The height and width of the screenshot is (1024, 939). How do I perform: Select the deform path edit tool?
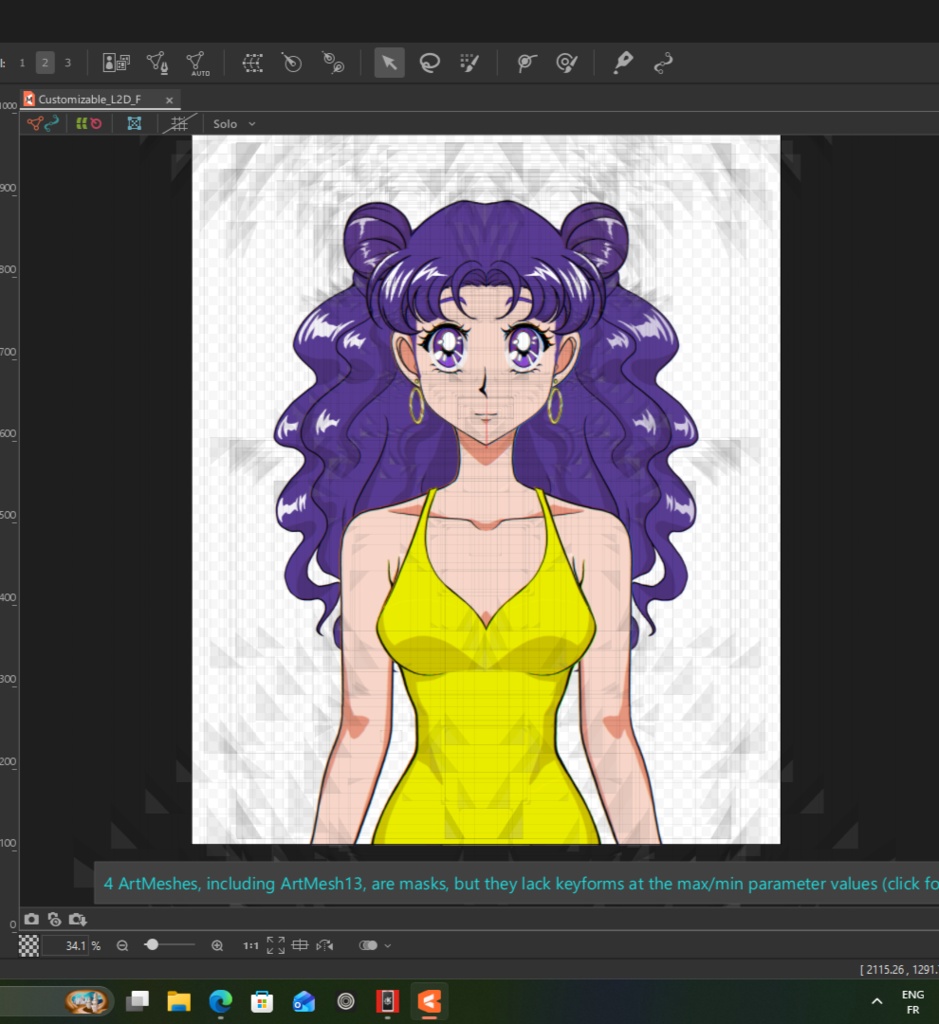(x=622, y=63)
